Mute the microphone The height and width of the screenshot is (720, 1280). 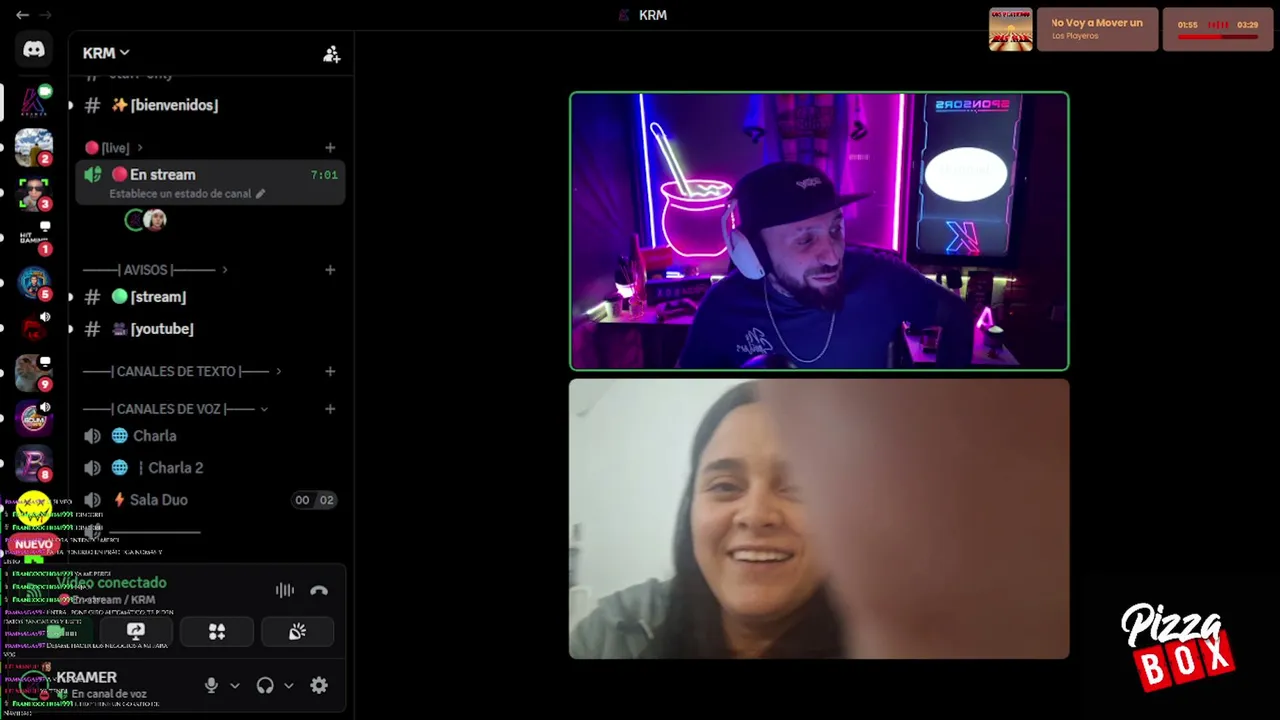point(211,686)
